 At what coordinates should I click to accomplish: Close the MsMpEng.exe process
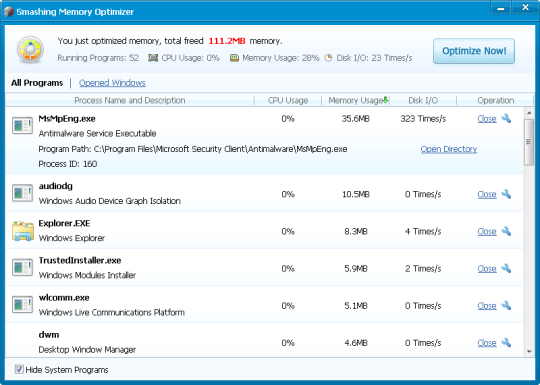[x=487, y=119]
